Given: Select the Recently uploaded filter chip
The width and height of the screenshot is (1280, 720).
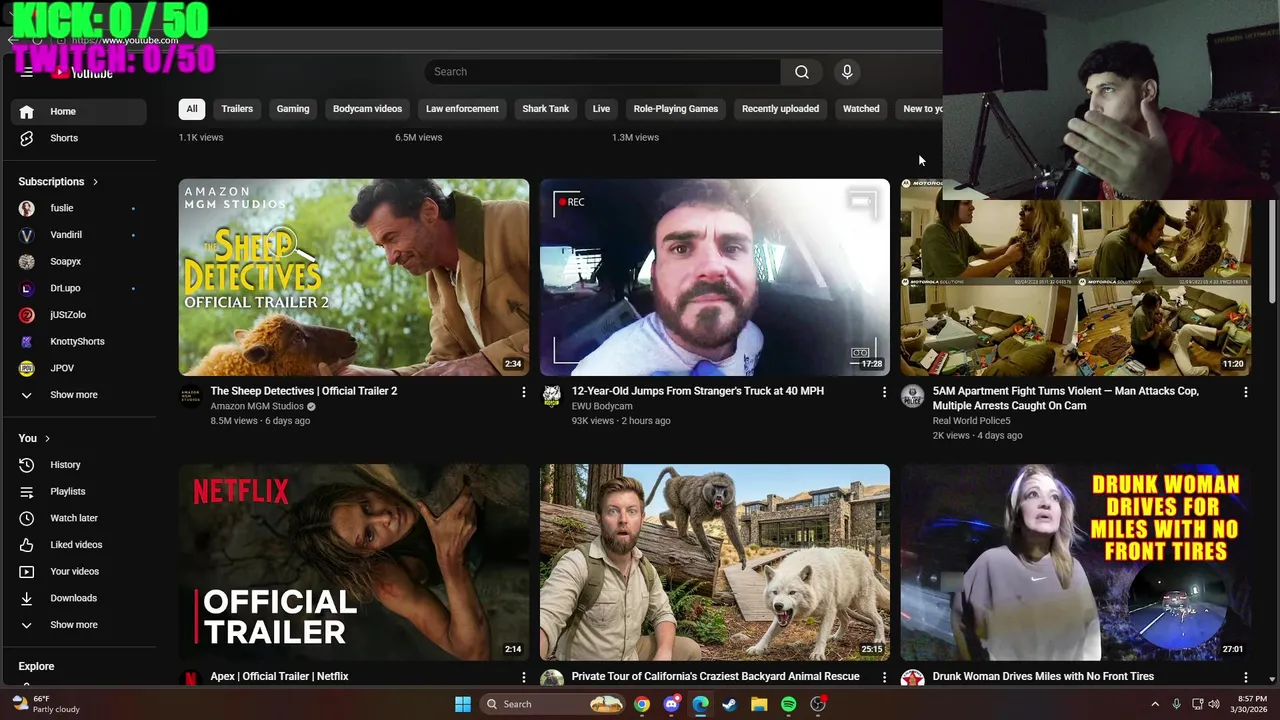Looking at the screenshot, I should [x=780, y=109].
